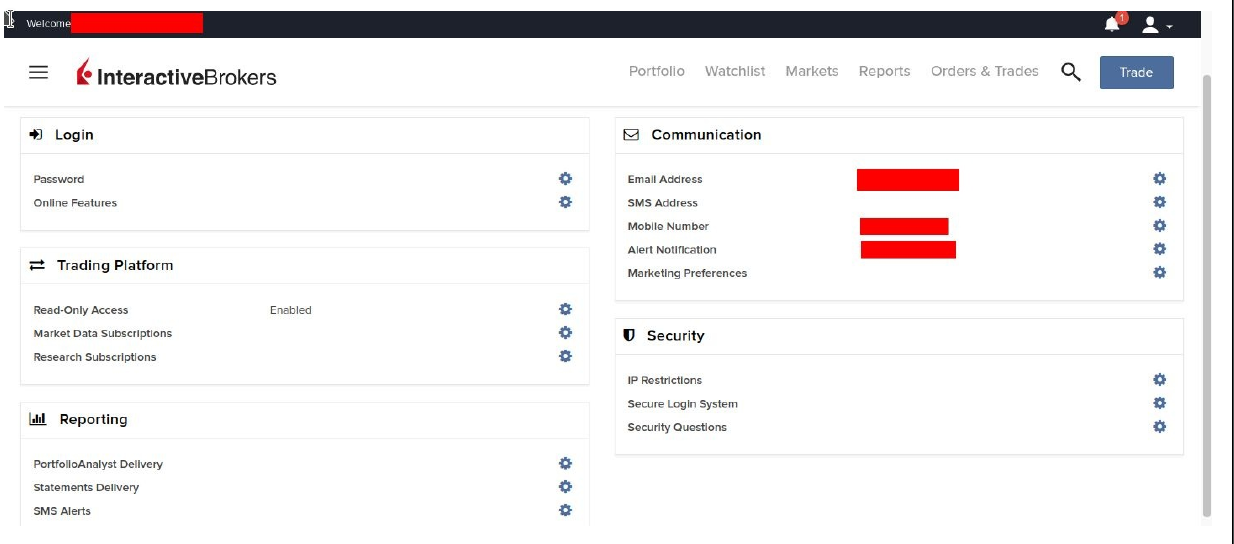Click the Security Questions label
This screenshot has width=1234, height=544.
click(x=677, y=427)
